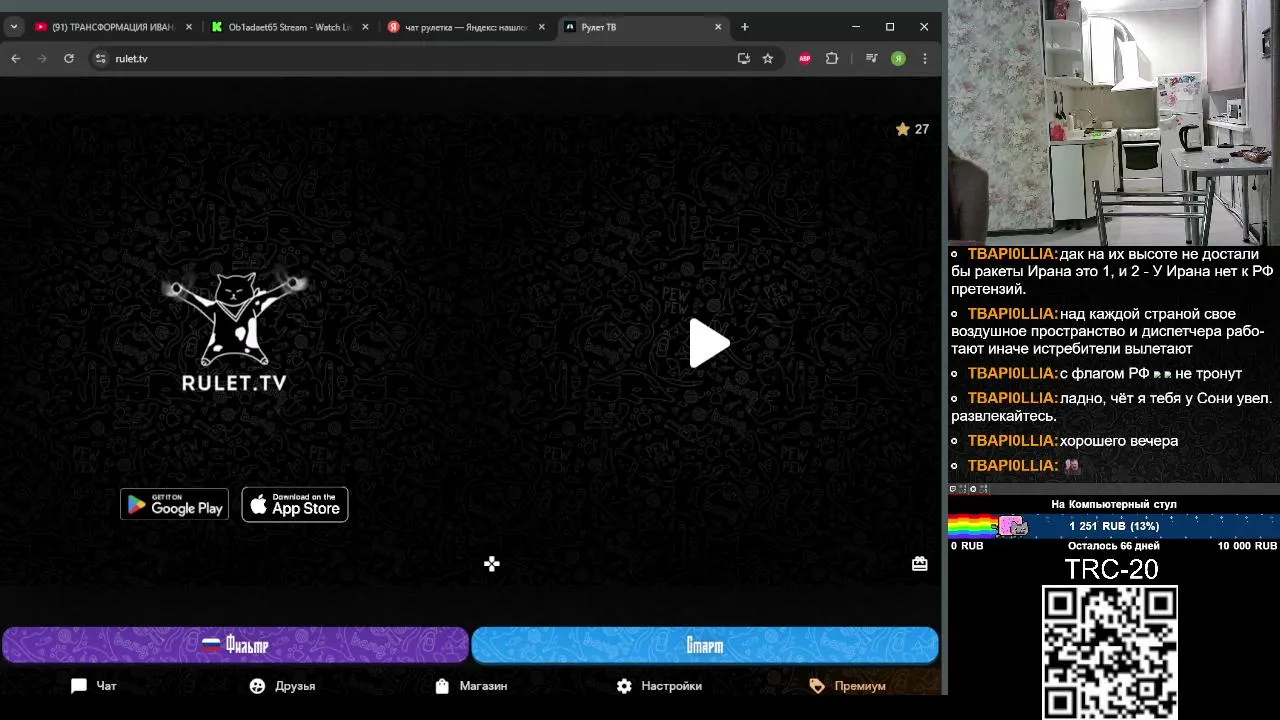The width and height of the screenshot is (1280, 720).
Task: Click the chat speech bubble icon
Action: click(79, 686)
